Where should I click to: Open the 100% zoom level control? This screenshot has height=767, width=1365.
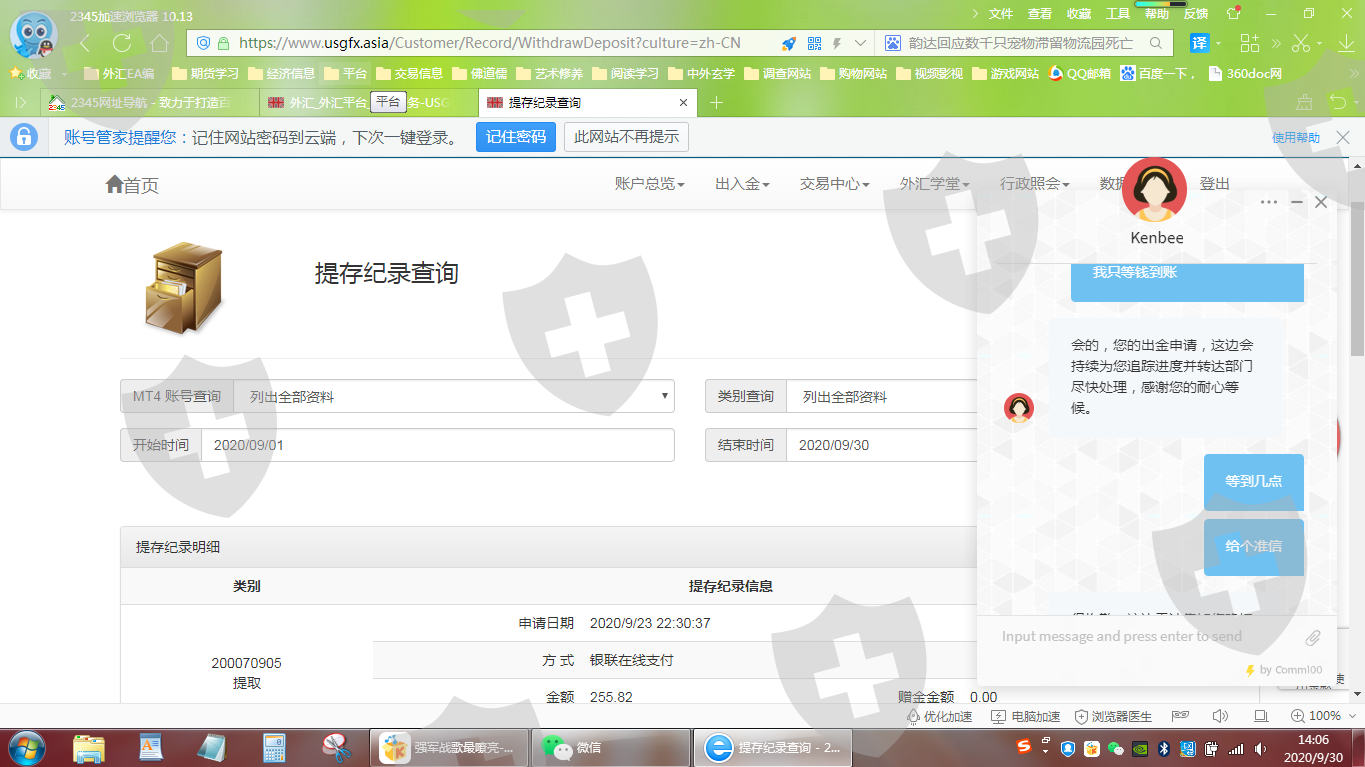click(1316, 717)
